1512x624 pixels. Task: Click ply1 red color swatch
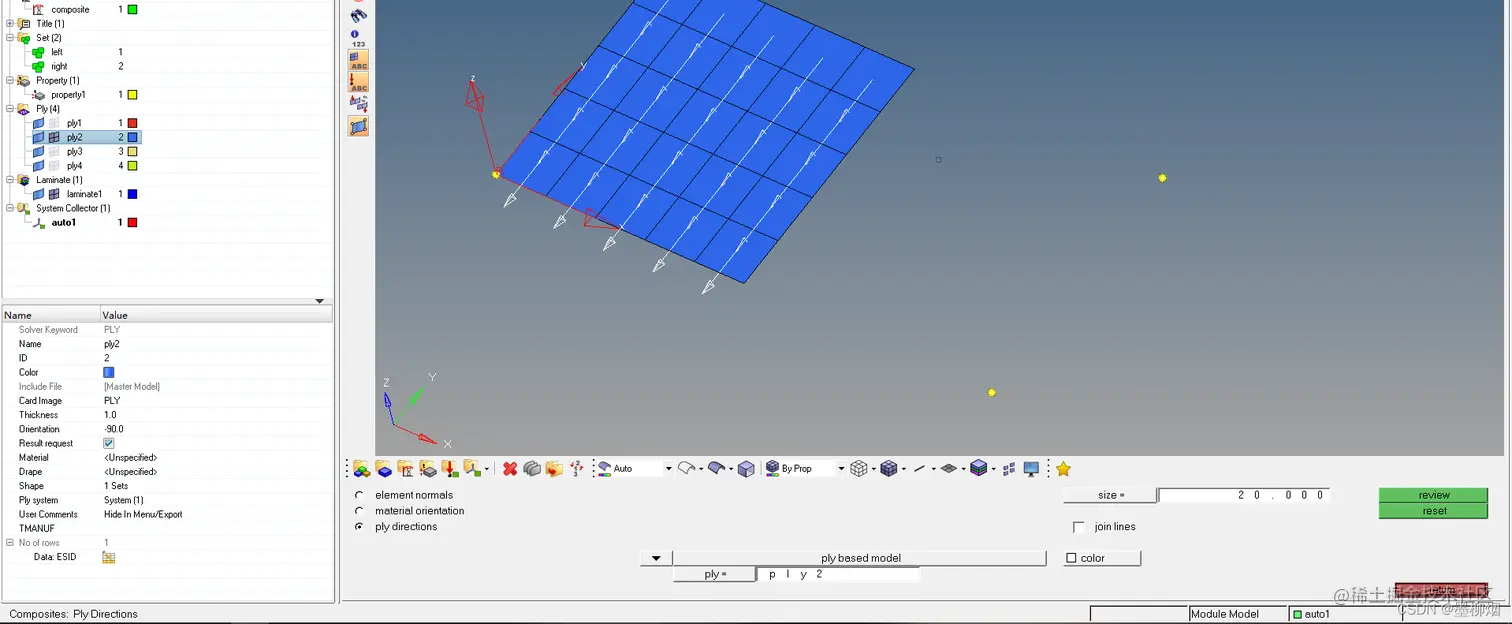coord(132,123)
